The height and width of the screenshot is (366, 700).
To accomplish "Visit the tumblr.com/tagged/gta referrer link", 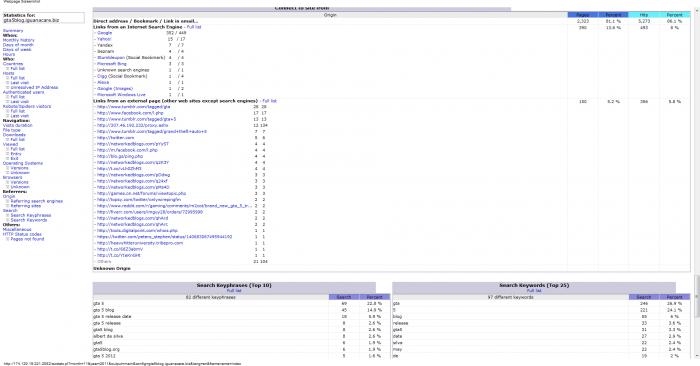I will pos(133,107).
